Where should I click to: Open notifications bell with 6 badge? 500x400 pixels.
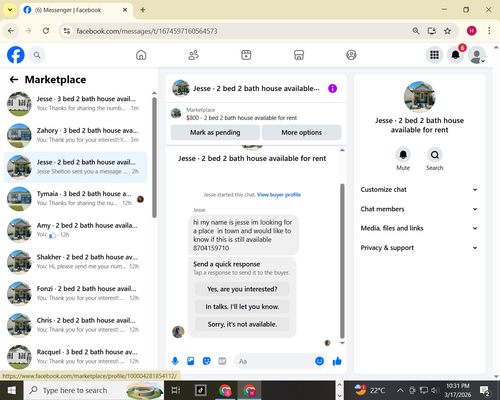(456, 55)
